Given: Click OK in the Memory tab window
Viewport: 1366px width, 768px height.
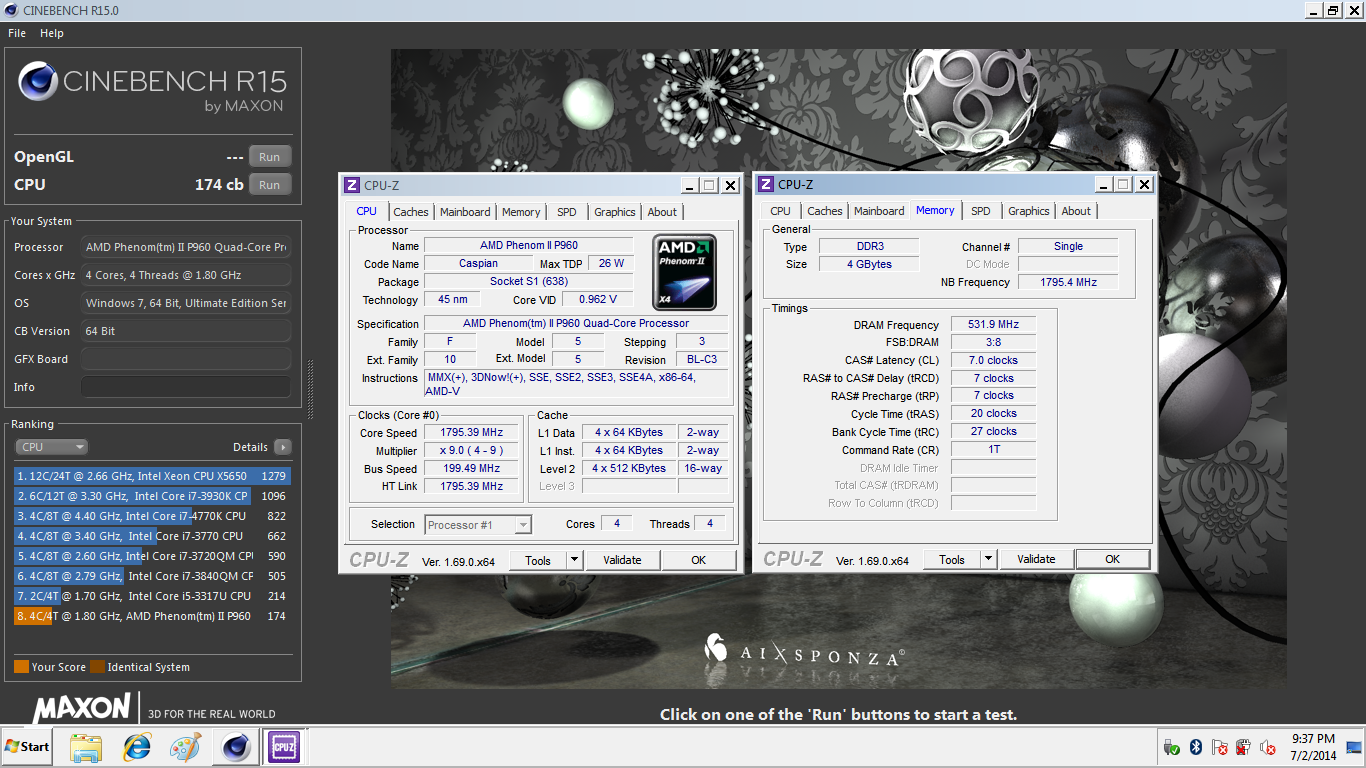Looking at the screenshot, I should (1112, 559).
